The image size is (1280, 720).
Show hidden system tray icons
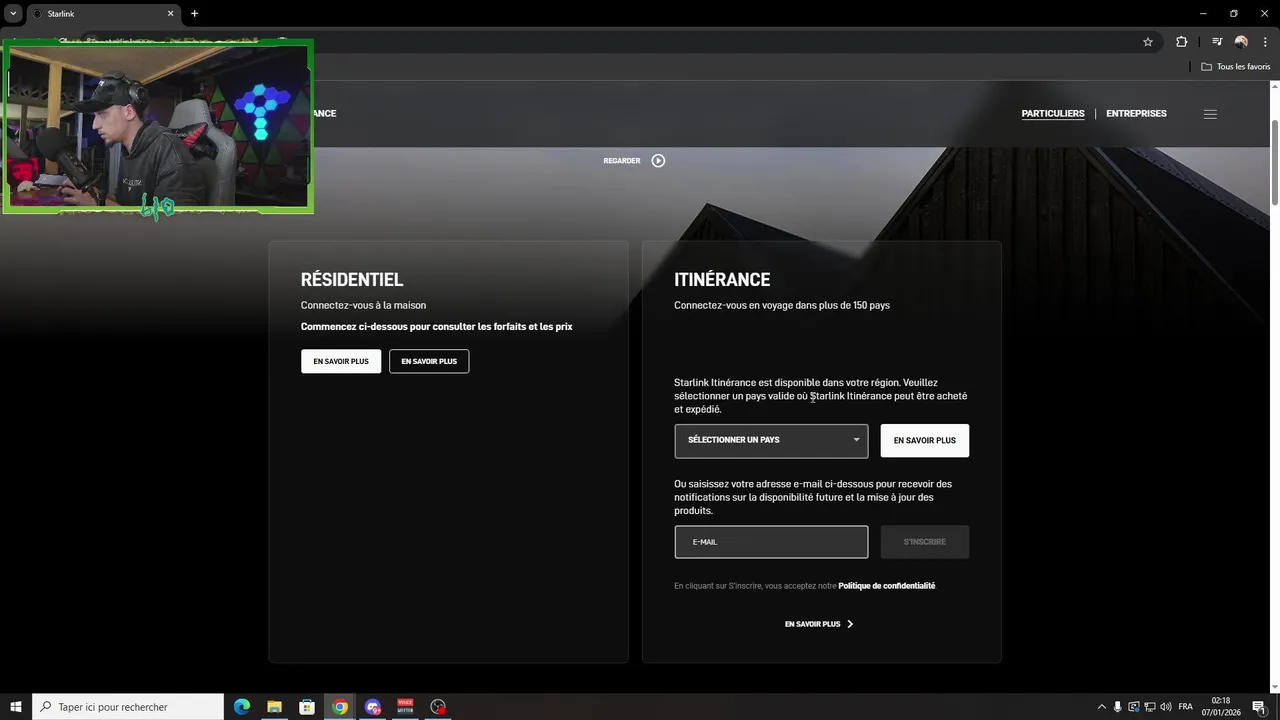1102,707
